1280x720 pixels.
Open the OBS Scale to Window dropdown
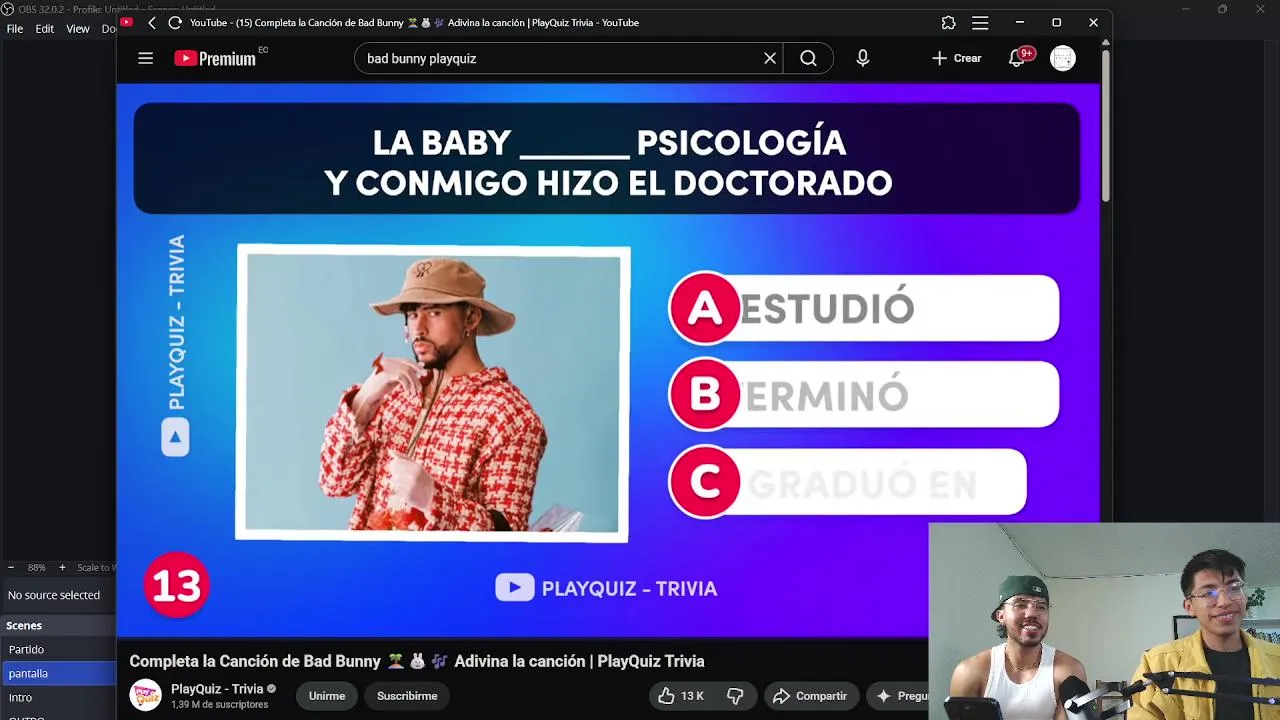96,567
